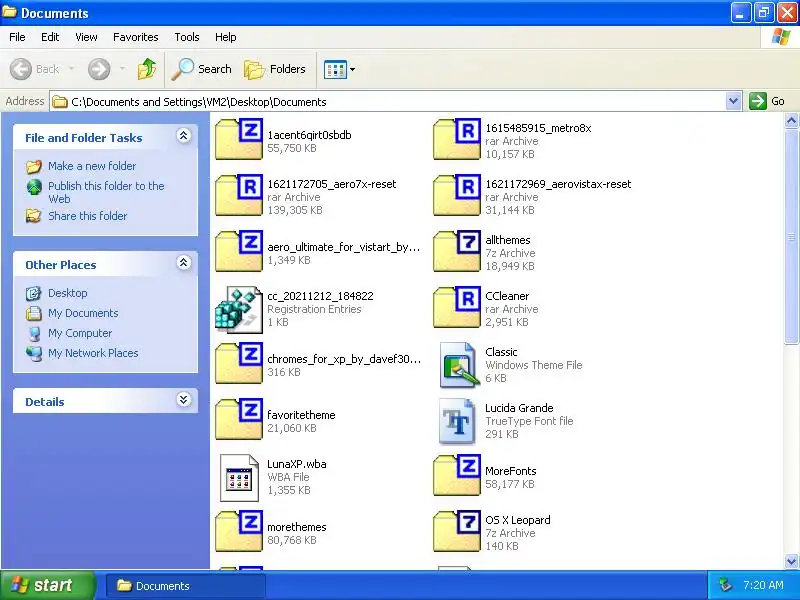800x600 pixels.
Task: Click the vertical scrollbar up arrow
Action: click(791, 120)
